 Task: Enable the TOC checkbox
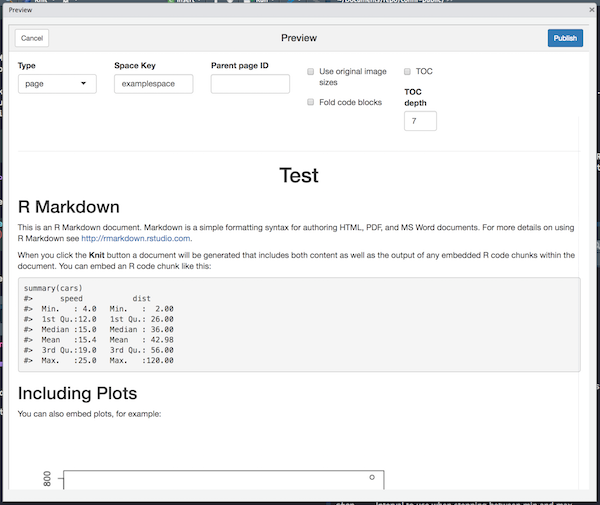(x=408, y=72)
